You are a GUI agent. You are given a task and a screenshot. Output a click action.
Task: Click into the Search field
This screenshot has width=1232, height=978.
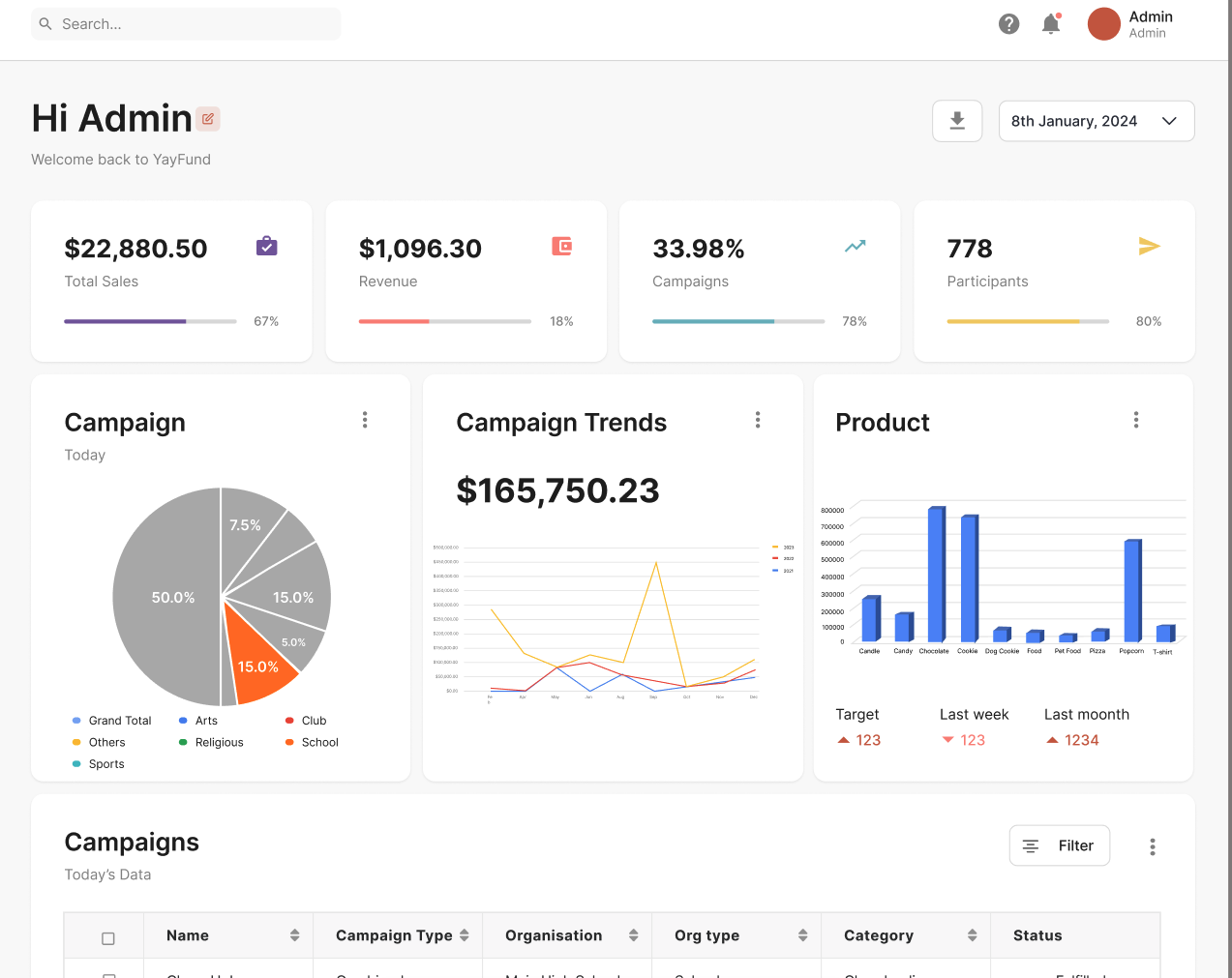tap(194, 24)
